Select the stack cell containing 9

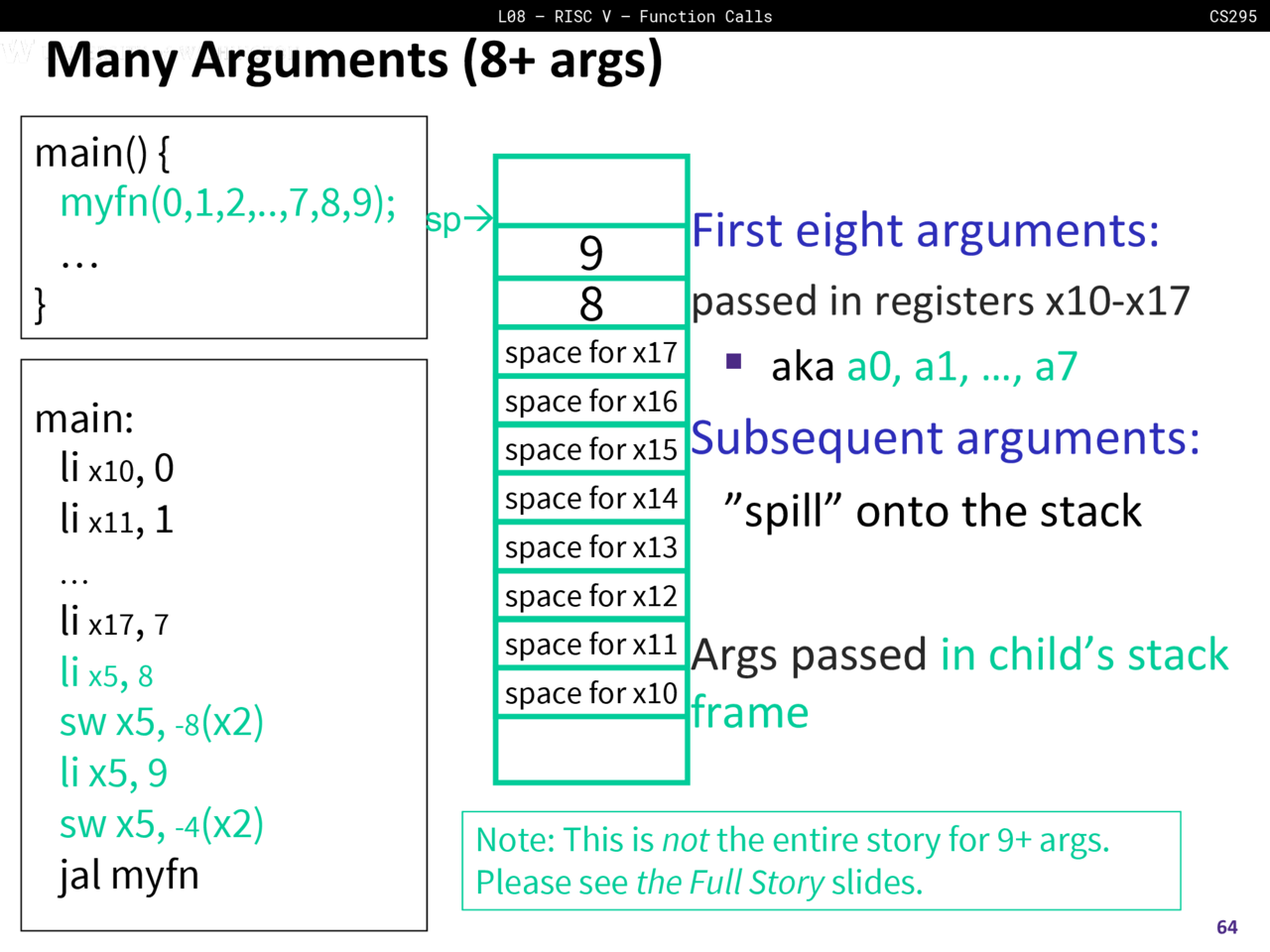pyautogui.click(x=591, y=253)
